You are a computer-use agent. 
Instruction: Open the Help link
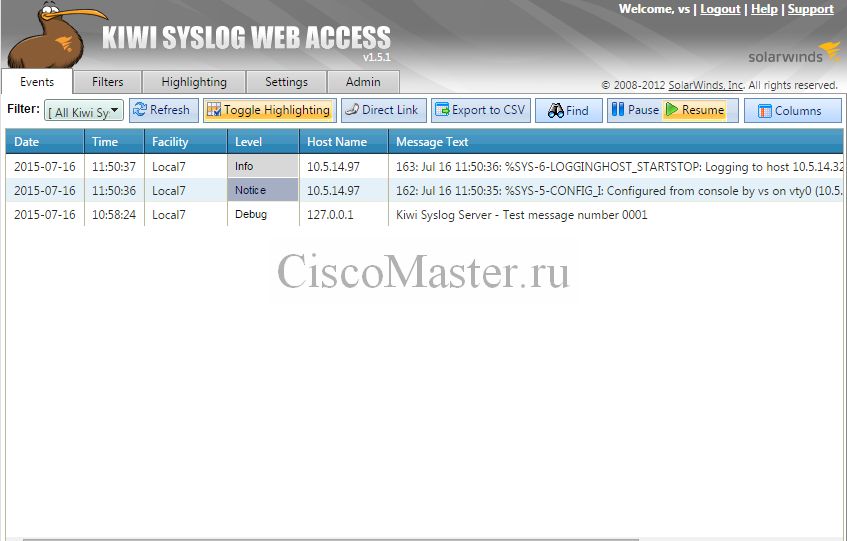(764, 9)
